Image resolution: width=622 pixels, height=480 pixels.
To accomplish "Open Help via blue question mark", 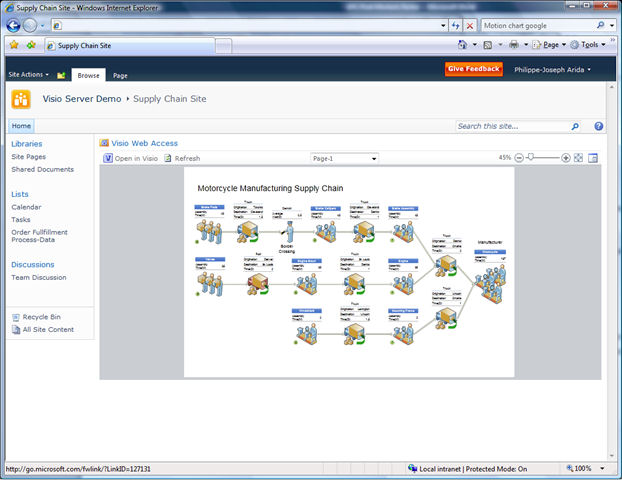I will click(599, 126).
